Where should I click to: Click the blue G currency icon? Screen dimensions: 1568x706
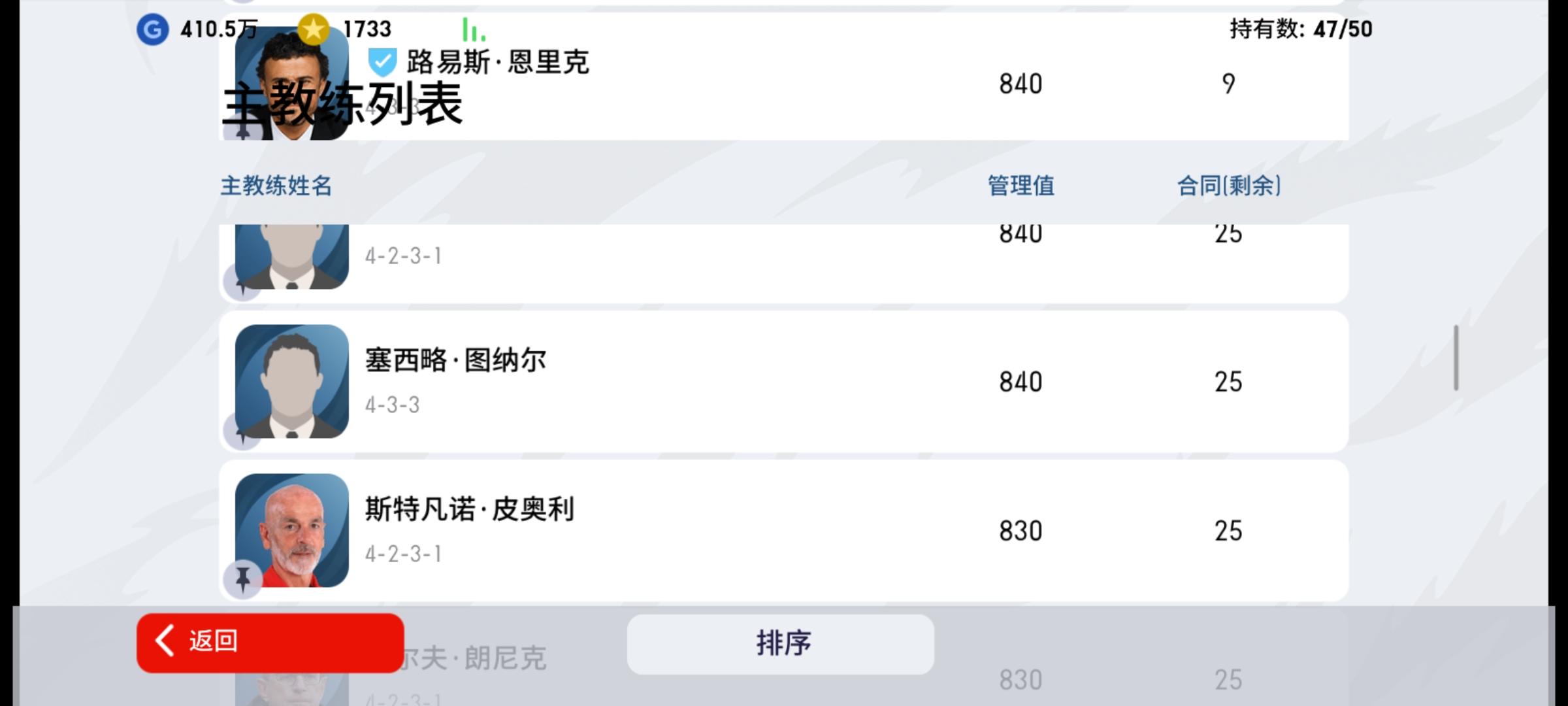tap(152, 29)
